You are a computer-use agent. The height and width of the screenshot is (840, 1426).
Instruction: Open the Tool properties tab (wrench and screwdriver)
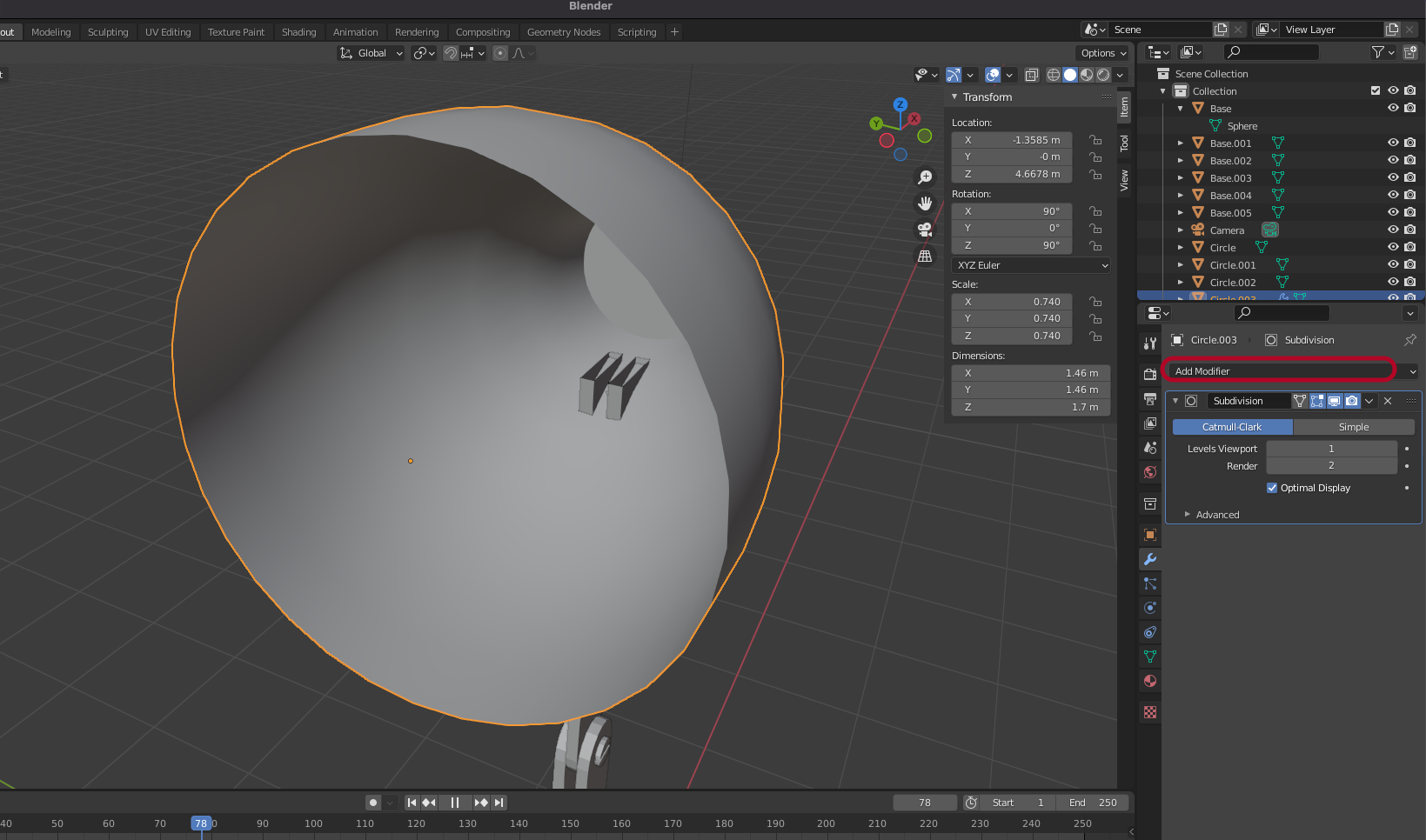pyautogui.click(x=1150, y=343)
